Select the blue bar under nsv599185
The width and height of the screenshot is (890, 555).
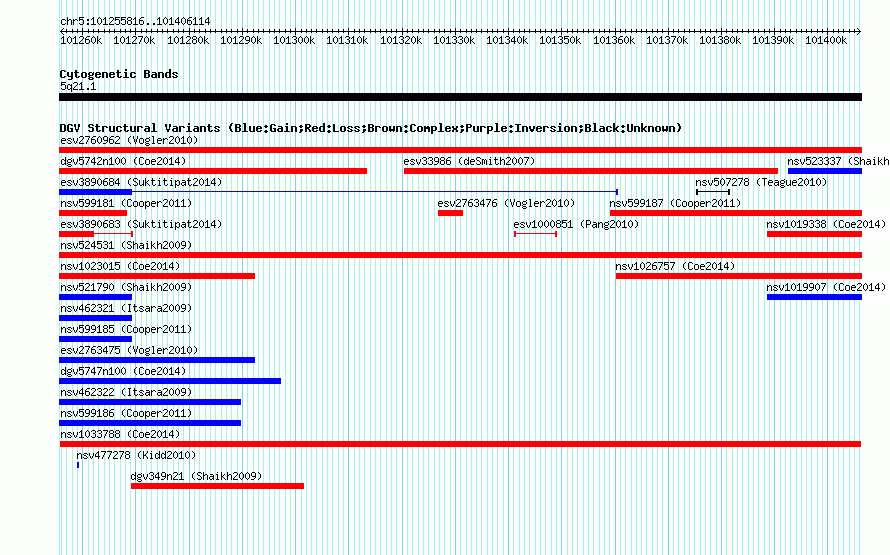pos(95,339)
